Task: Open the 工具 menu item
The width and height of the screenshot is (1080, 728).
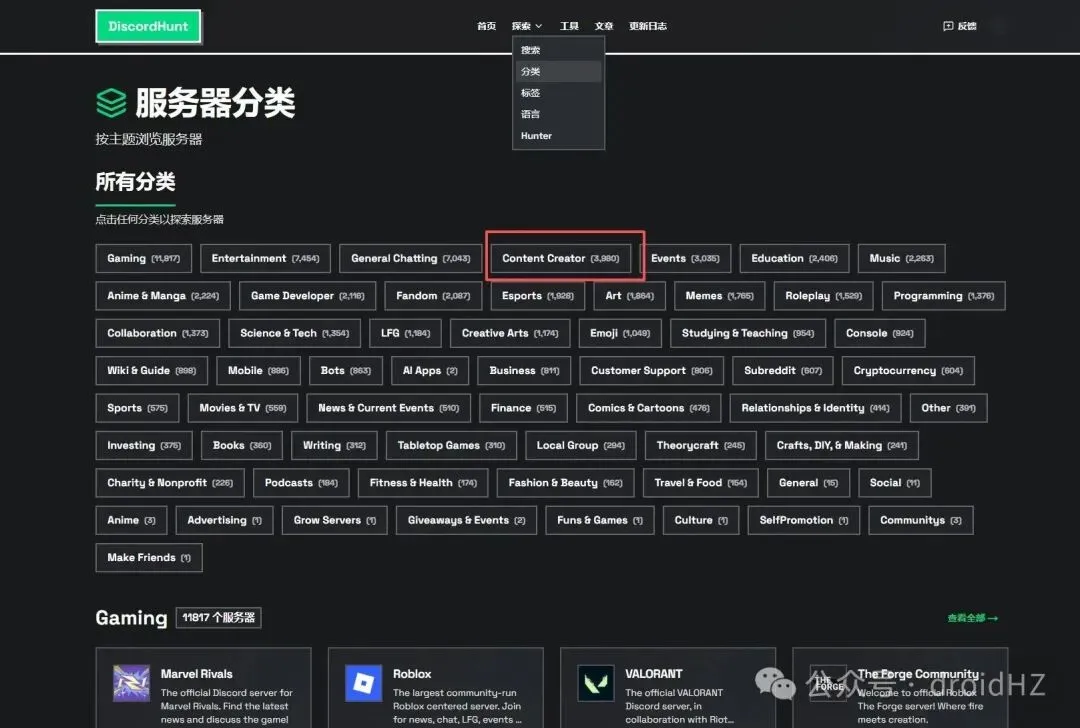Action: pyautogui.click(x=569, y=26)
